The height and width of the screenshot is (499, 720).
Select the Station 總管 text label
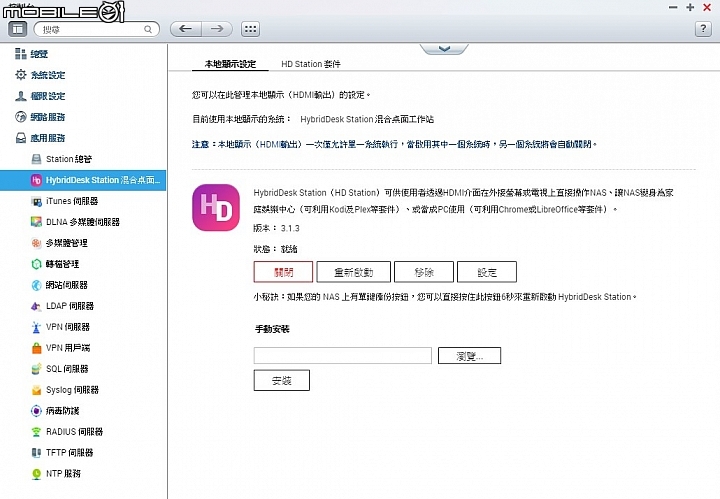click(69, 159)
